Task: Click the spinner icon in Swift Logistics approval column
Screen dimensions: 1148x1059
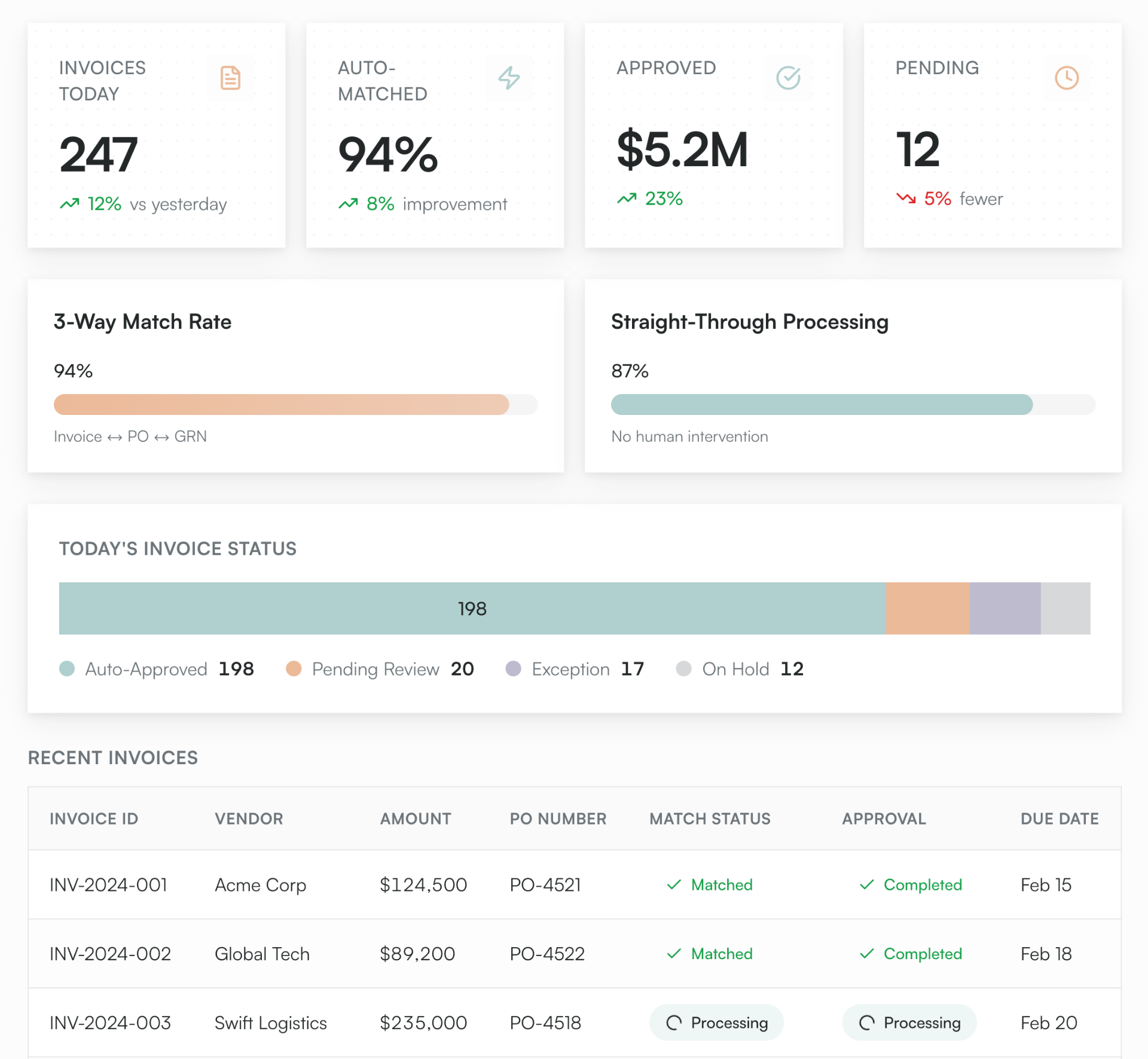Action: tap(866, 1023)
